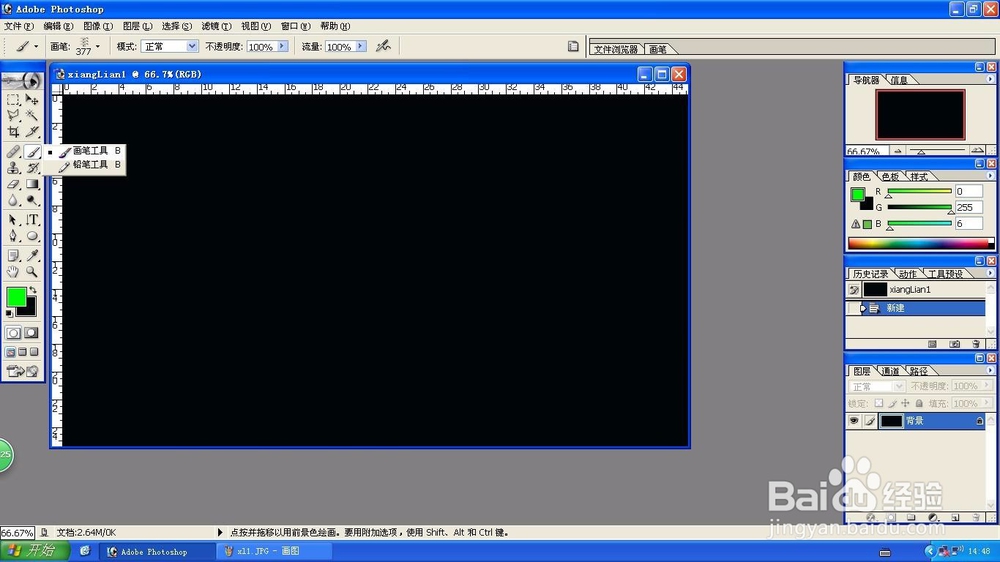This screenshot has height=562, width=1000.
Task: Click the R value input field
Action: coord(969,191)
